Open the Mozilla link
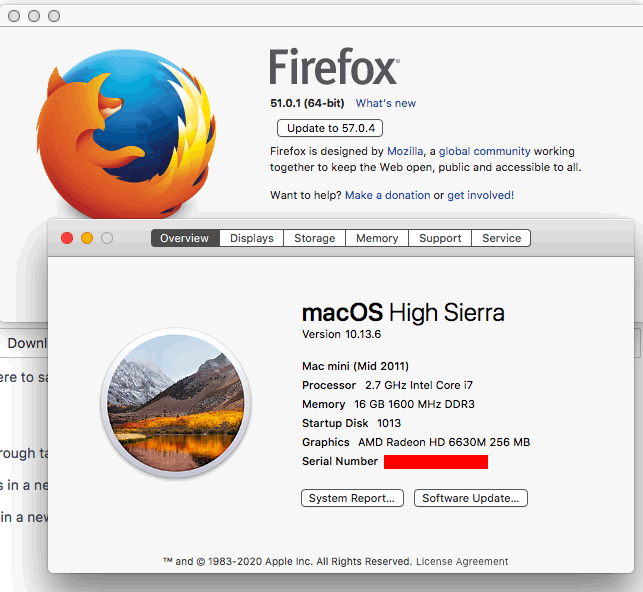This screenshot has height=592, width=643. pyautogui.click(x=405, y=151)
